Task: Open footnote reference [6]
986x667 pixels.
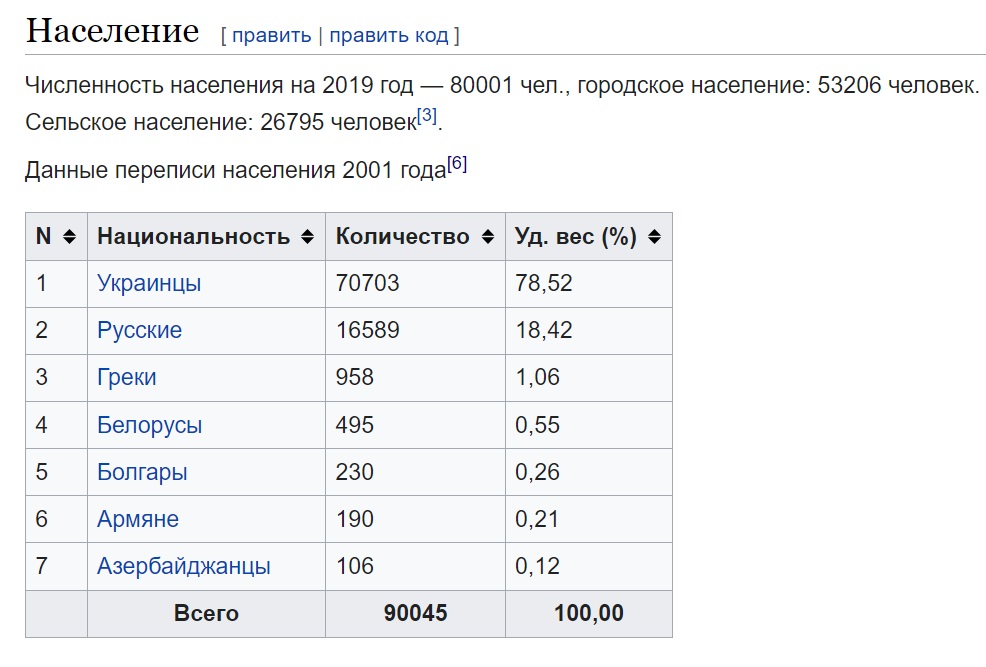Action: pyautogui.click(x=457, y=164)
